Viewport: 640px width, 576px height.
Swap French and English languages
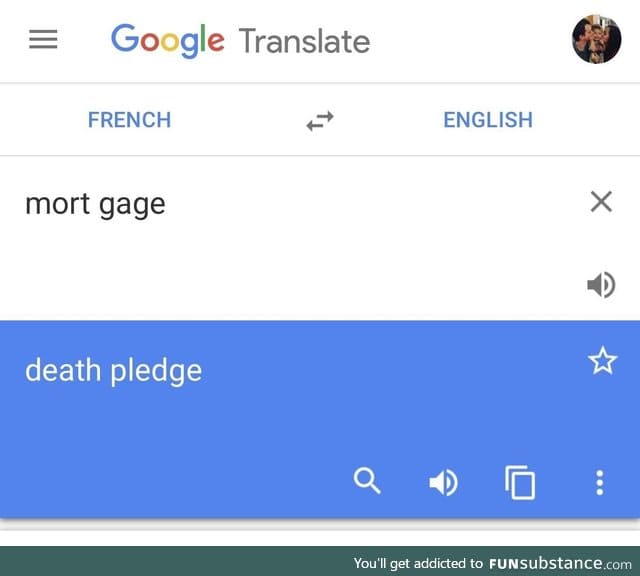point(320,121)
